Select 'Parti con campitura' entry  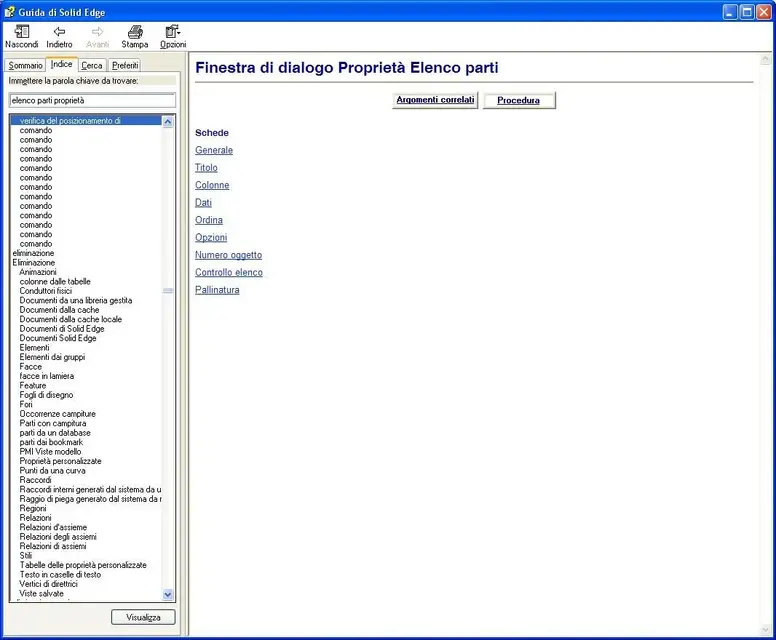[53, 423]
